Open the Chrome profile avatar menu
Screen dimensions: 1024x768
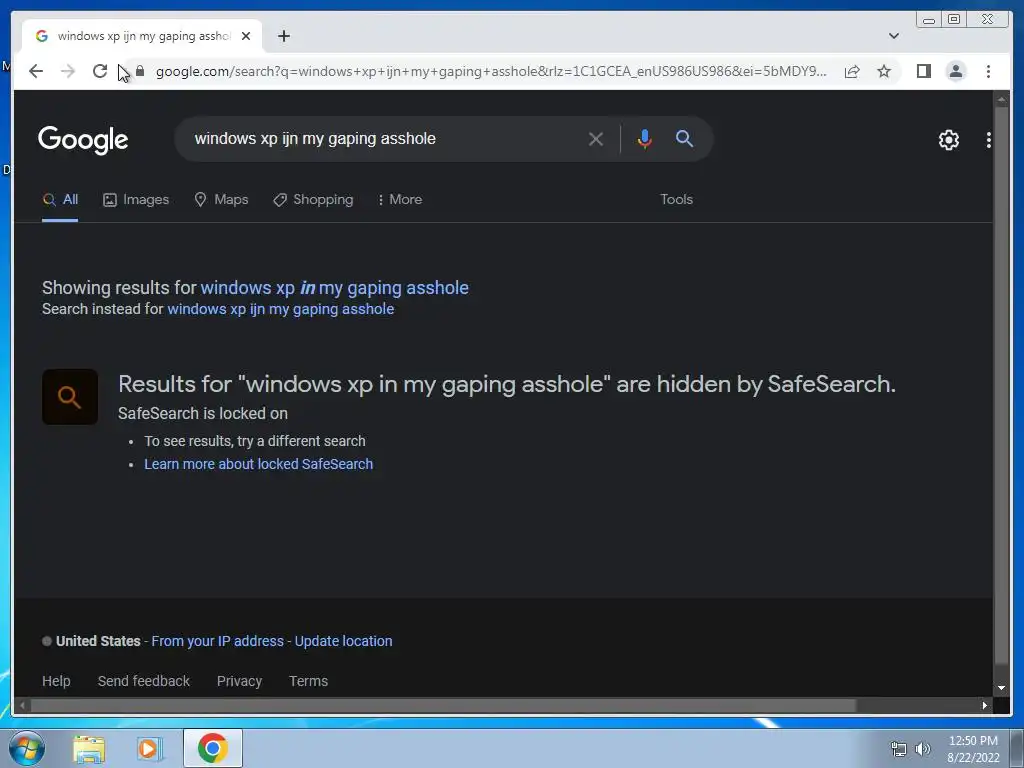tap(955, 71)
